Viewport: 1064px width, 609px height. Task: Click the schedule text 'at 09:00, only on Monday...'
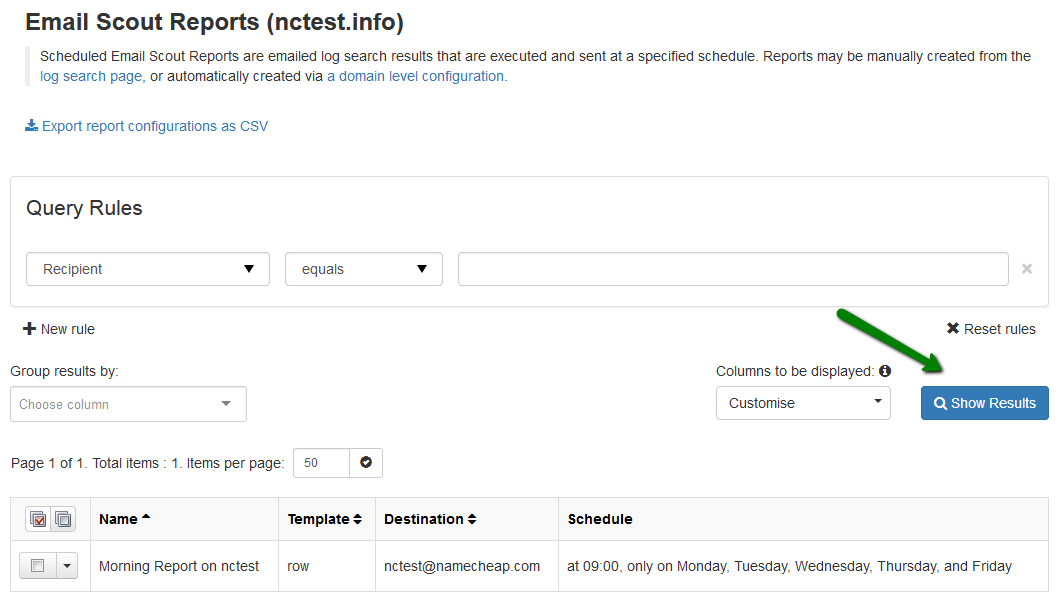(x=789, y=566)
